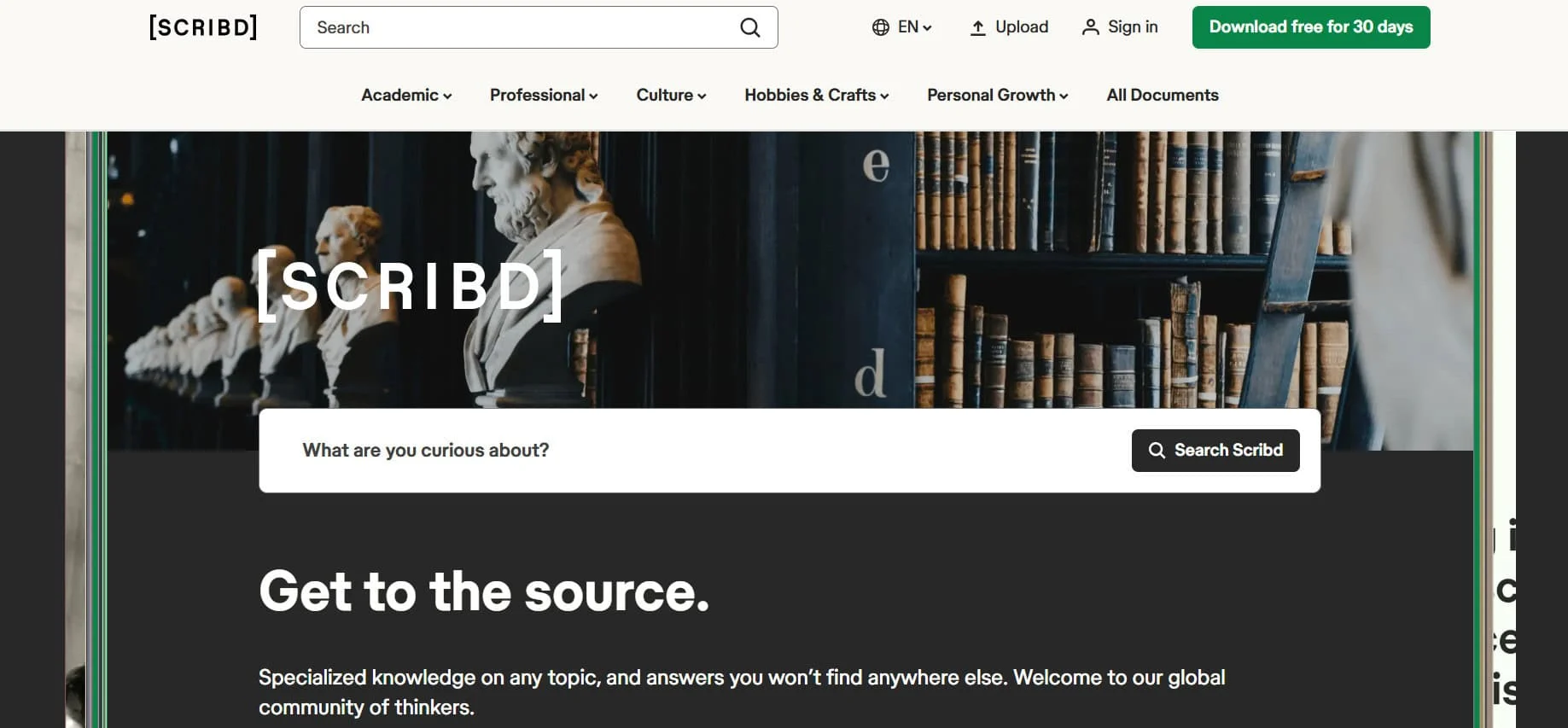Open Personal Growth menu
The height and width of the screenshot is (728, 1568).
coord(998,95)
